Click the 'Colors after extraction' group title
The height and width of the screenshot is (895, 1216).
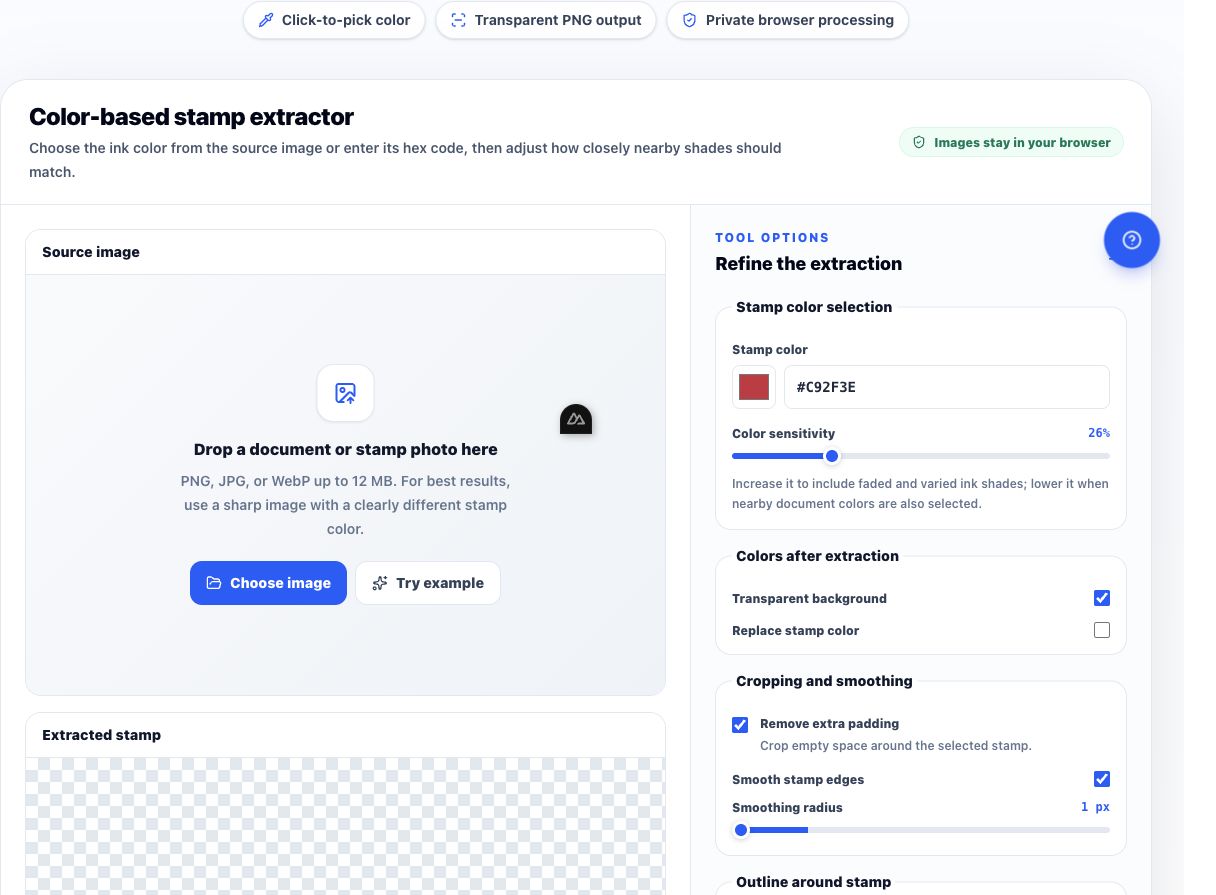[x=817, y=556]
